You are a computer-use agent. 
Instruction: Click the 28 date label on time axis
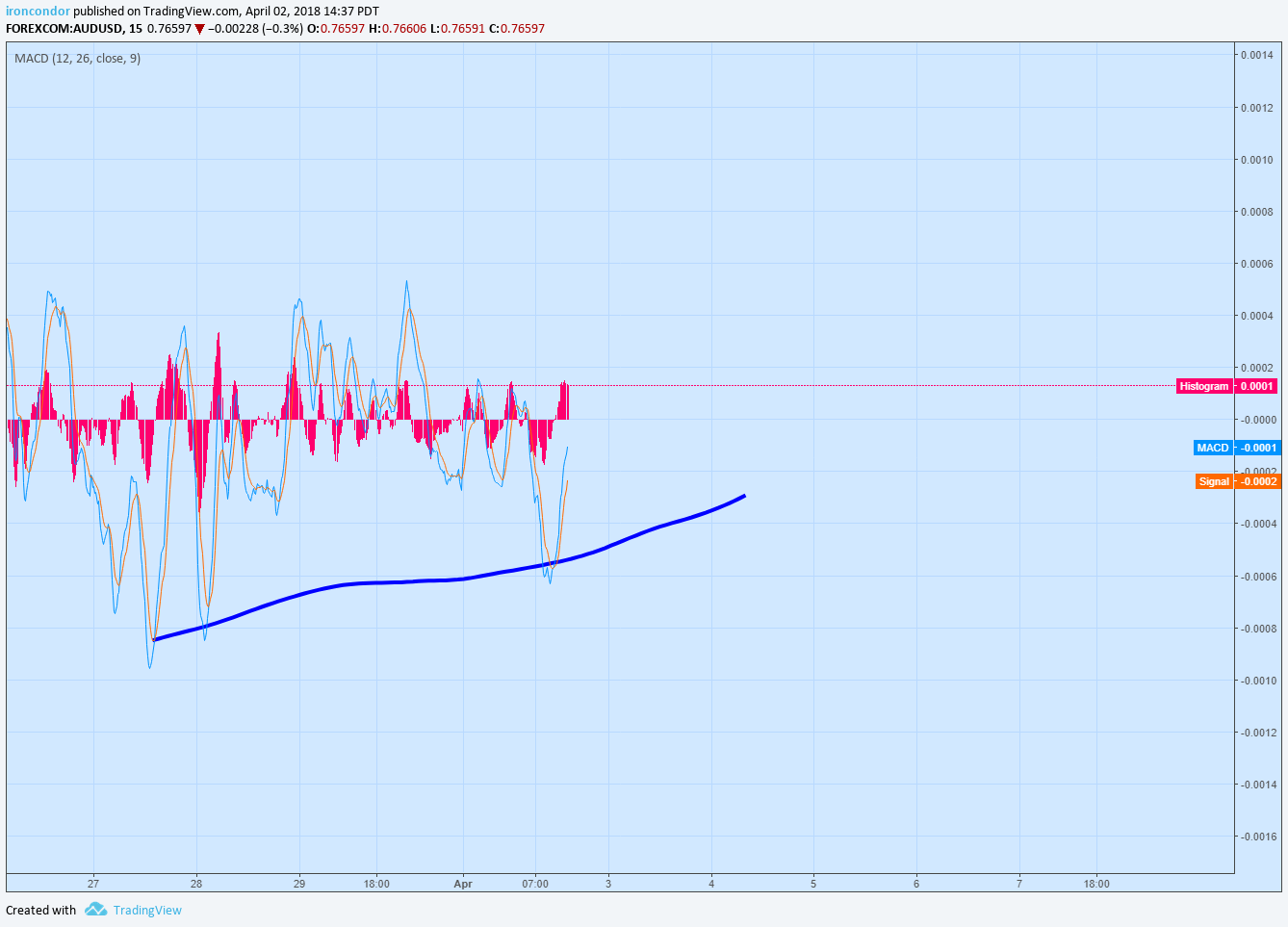[196, 884]
